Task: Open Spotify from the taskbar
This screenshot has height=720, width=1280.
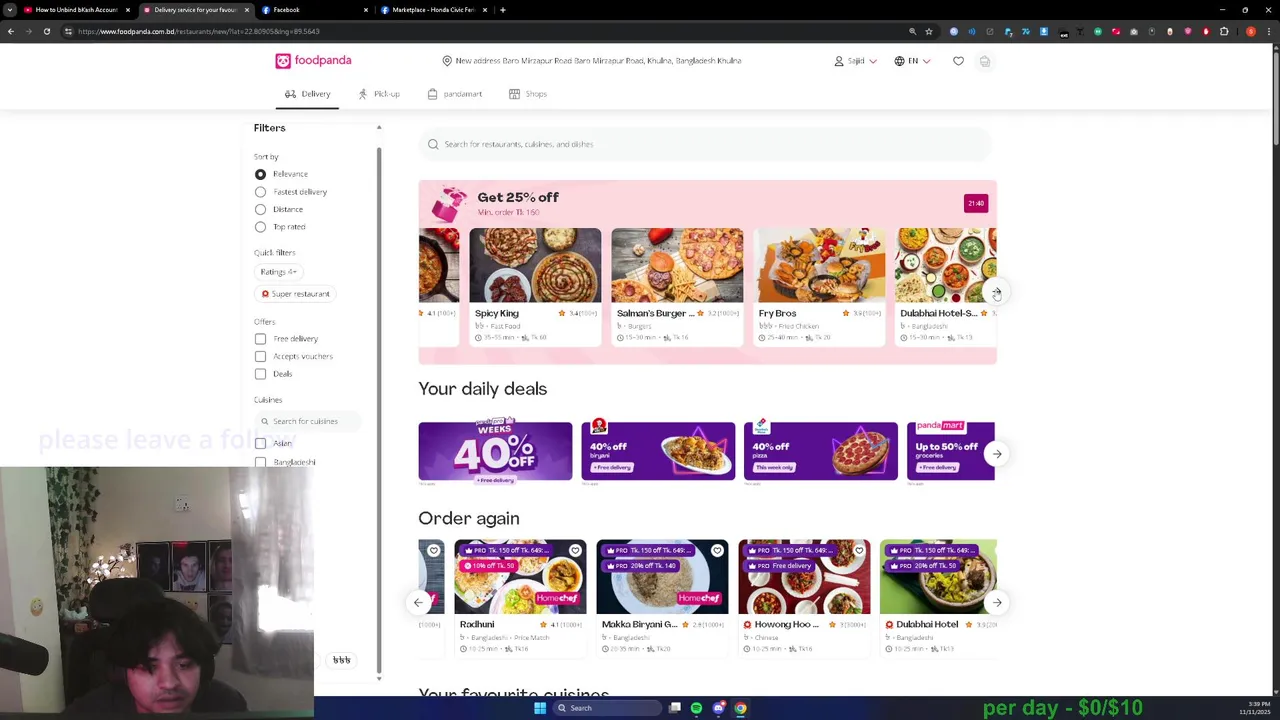Action: coord(696,708)
